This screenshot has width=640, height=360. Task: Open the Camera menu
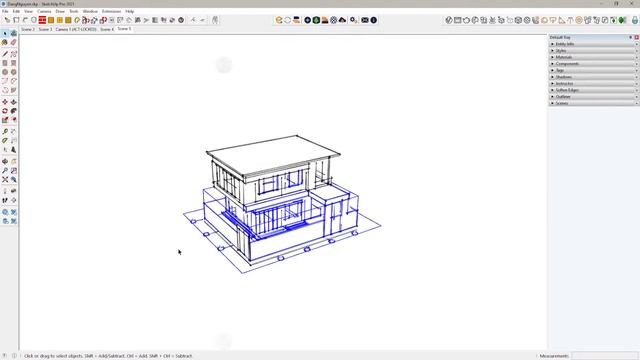[44, 11]
